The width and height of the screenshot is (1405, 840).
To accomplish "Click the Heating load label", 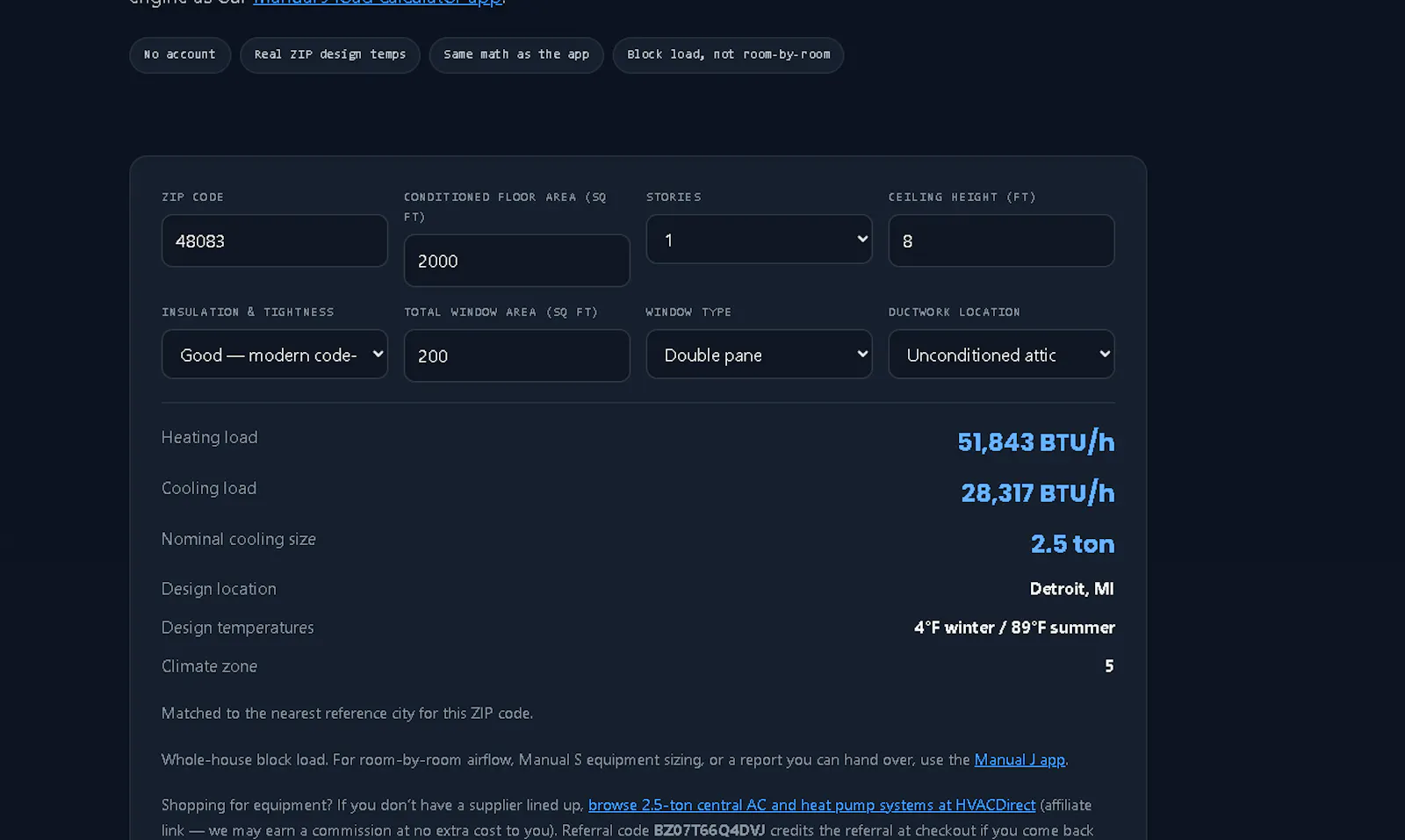I will pyautogui.click(x=209, y=437).
